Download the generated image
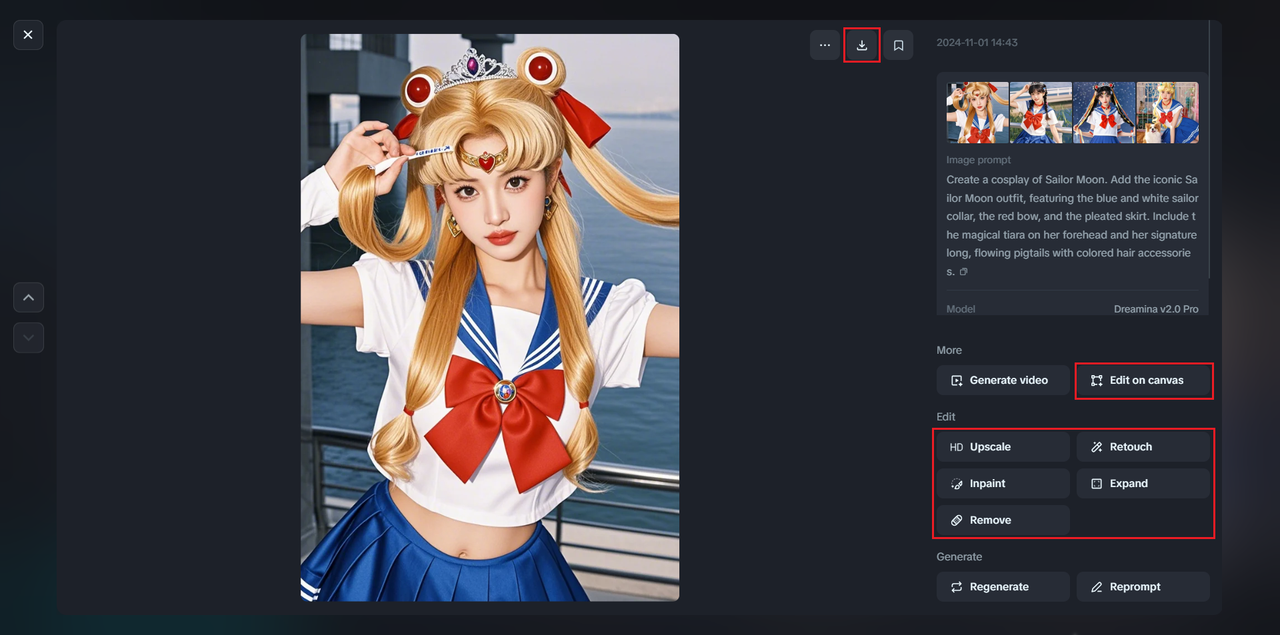 (862, 45)
